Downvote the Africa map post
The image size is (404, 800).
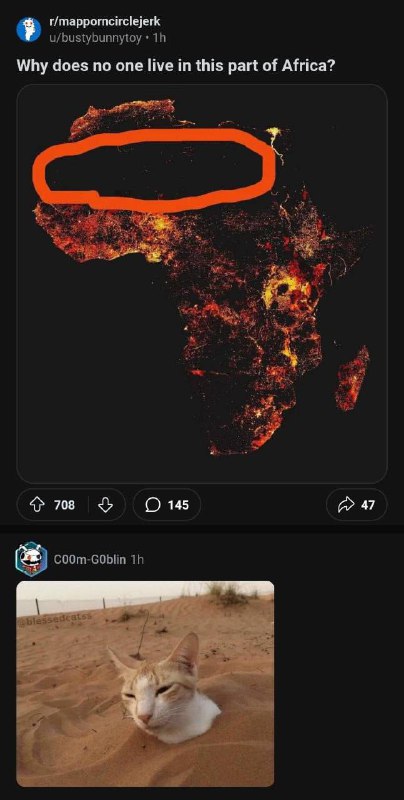105,505
